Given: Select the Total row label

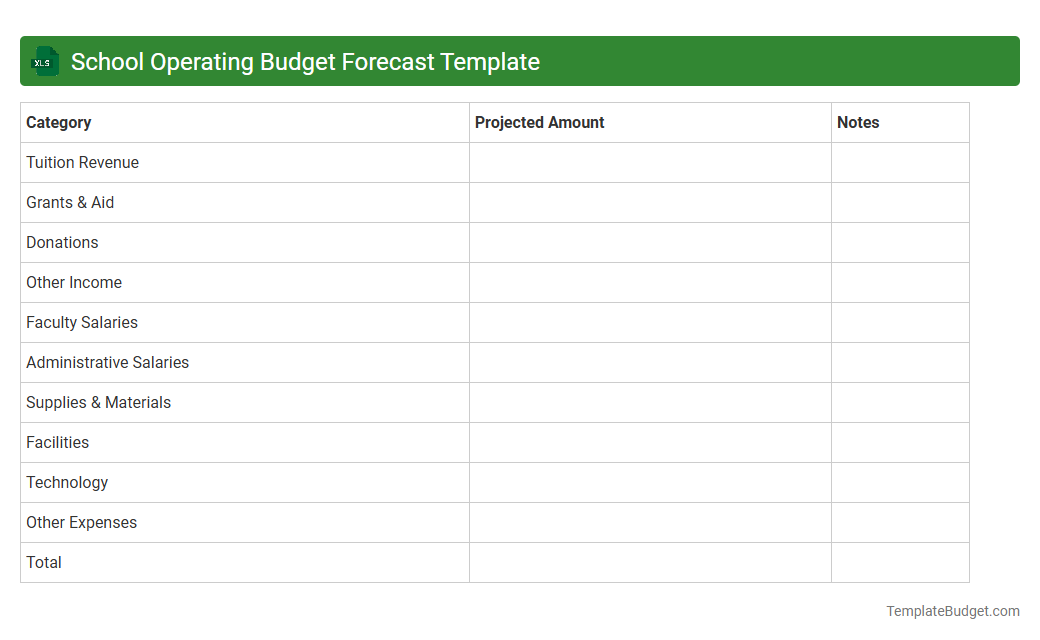Looking at the screenshot, I should click(44, 562).
